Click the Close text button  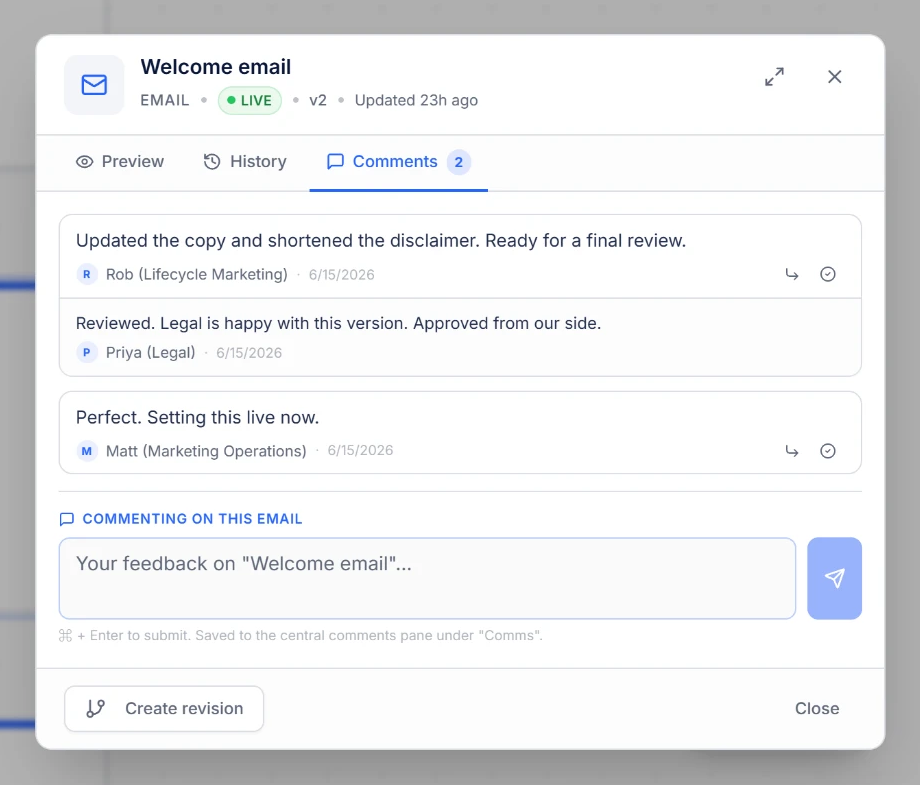(x=817, y=708)
